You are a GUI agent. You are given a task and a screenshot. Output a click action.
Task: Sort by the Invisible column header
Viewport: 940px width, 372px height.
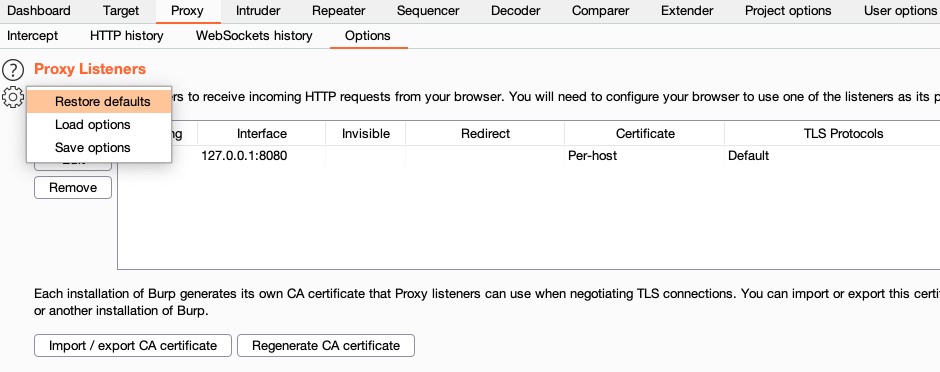tap(366, 134)
